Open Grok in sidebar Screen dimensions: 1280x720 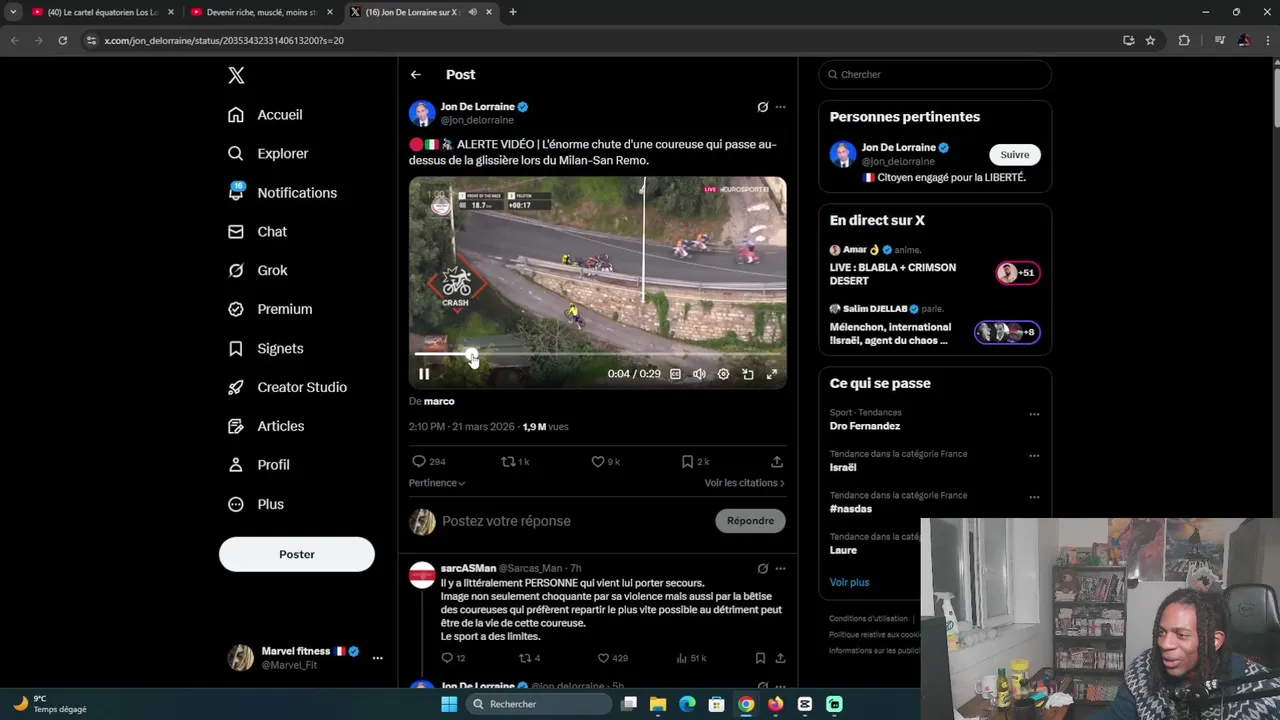258,271
